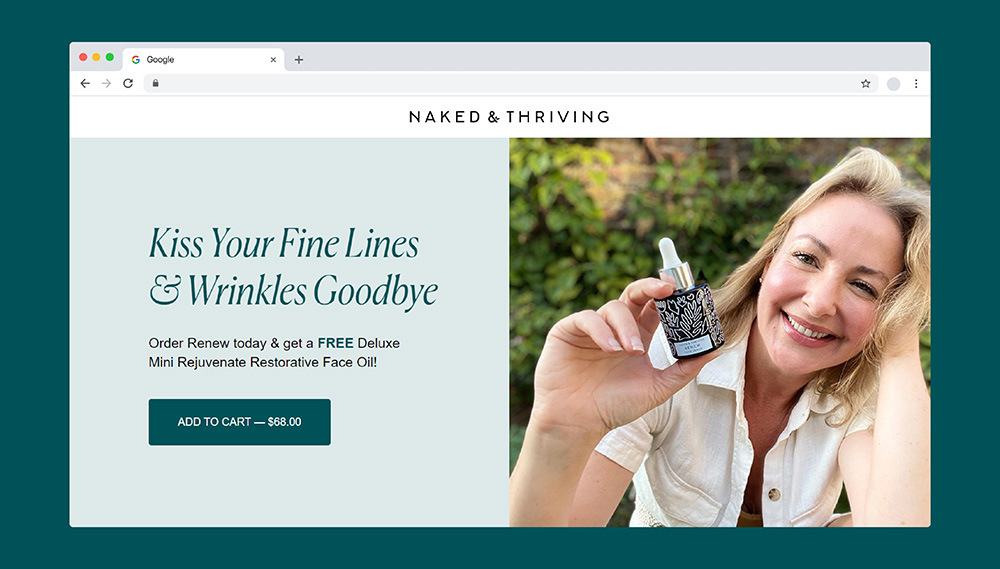Click the woman's hero photo
Screen dimensions: 1000x569
(x=719, y=332)
